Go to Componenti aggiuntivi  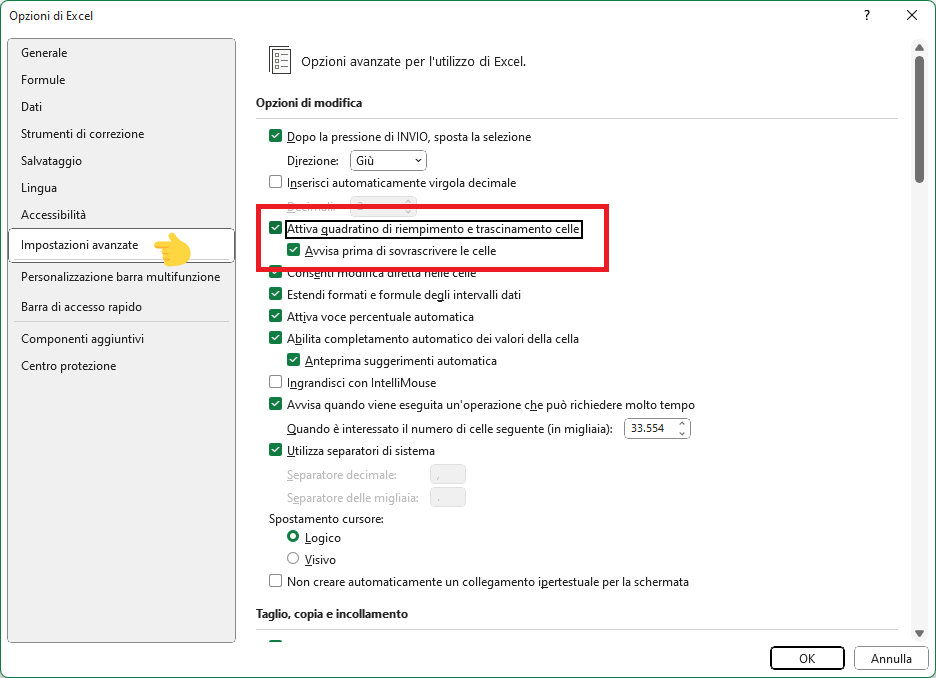click(x=82, y=338)
